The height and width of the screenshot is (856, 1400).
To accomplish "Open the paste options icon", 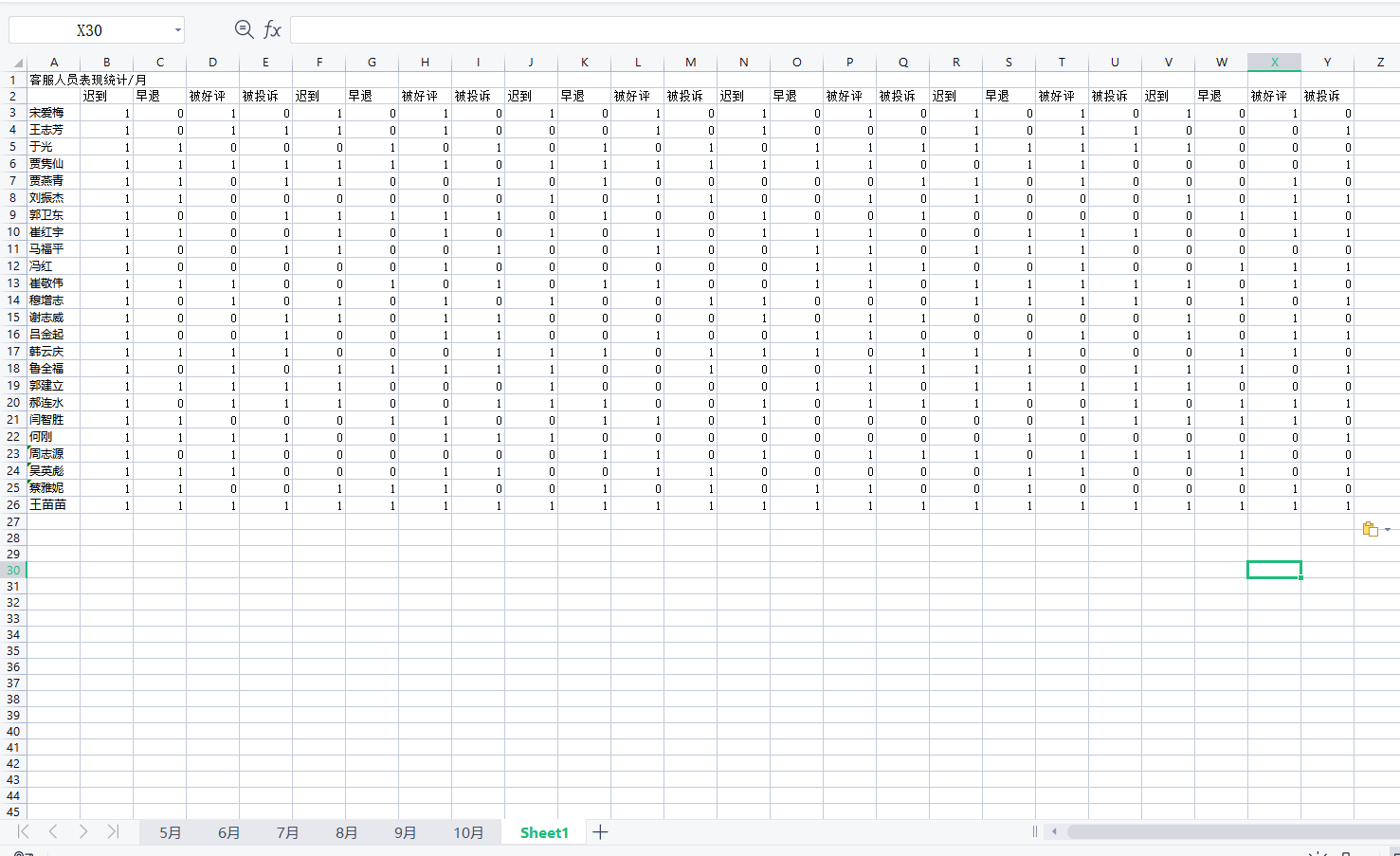I will 1370,529.
